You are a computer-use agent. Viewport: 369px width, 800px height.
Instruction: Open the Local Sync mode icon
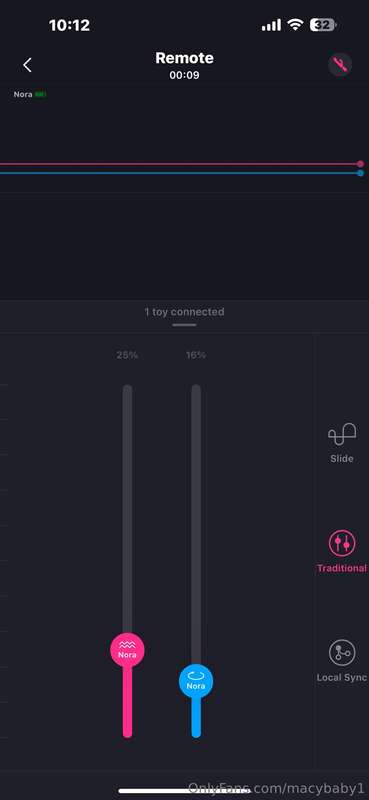pyautogui.click(x=341, y=653)
